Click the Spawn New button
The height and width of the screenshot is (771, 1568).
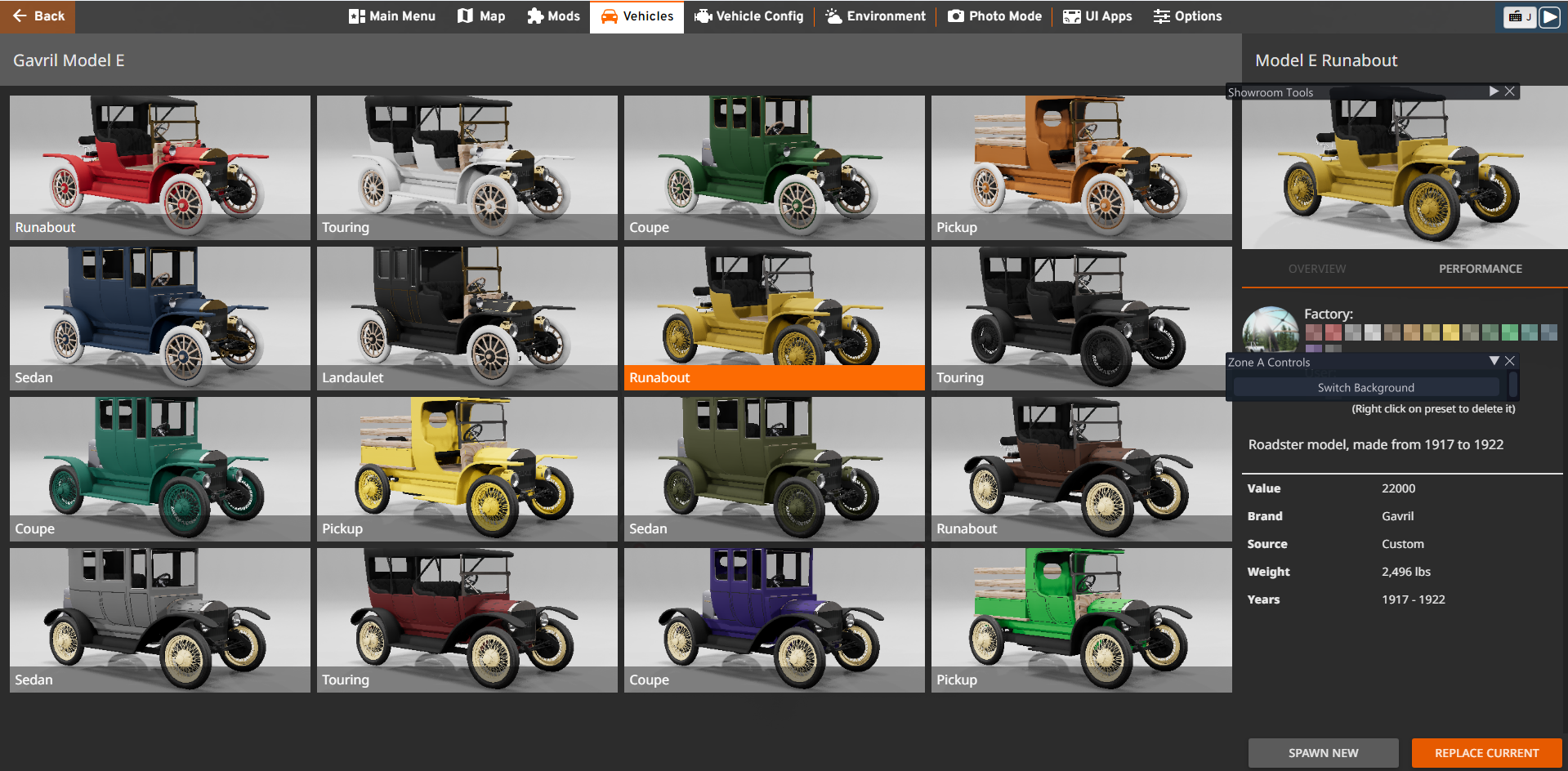coord(1323,753)
